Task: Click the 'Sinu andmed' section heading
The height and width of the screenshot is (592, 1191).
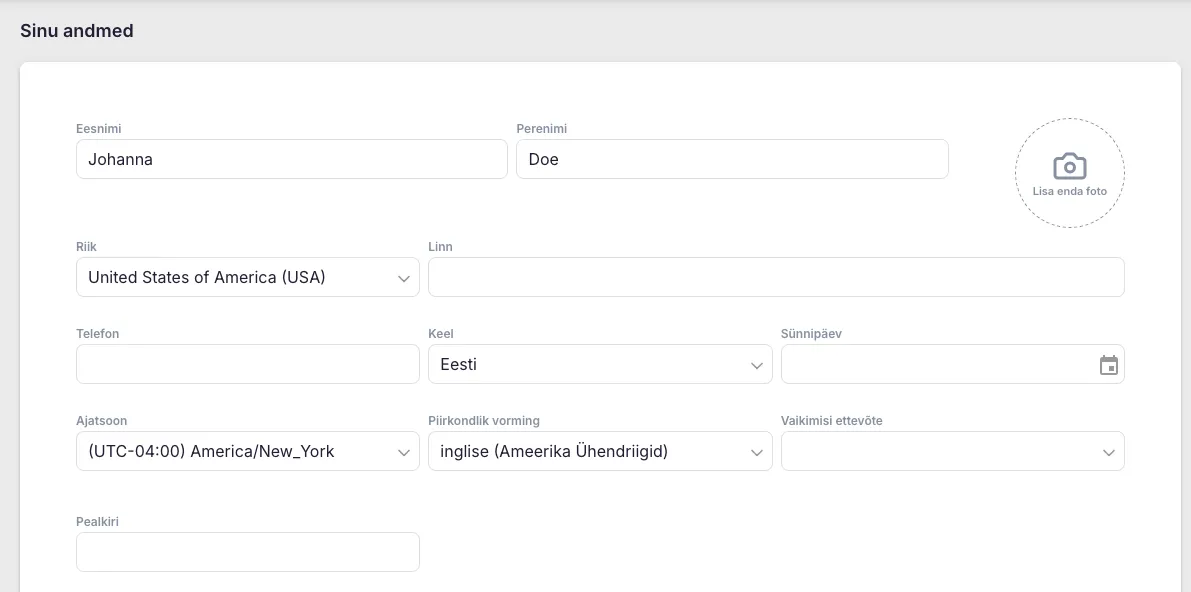Action: click(77, 31)
